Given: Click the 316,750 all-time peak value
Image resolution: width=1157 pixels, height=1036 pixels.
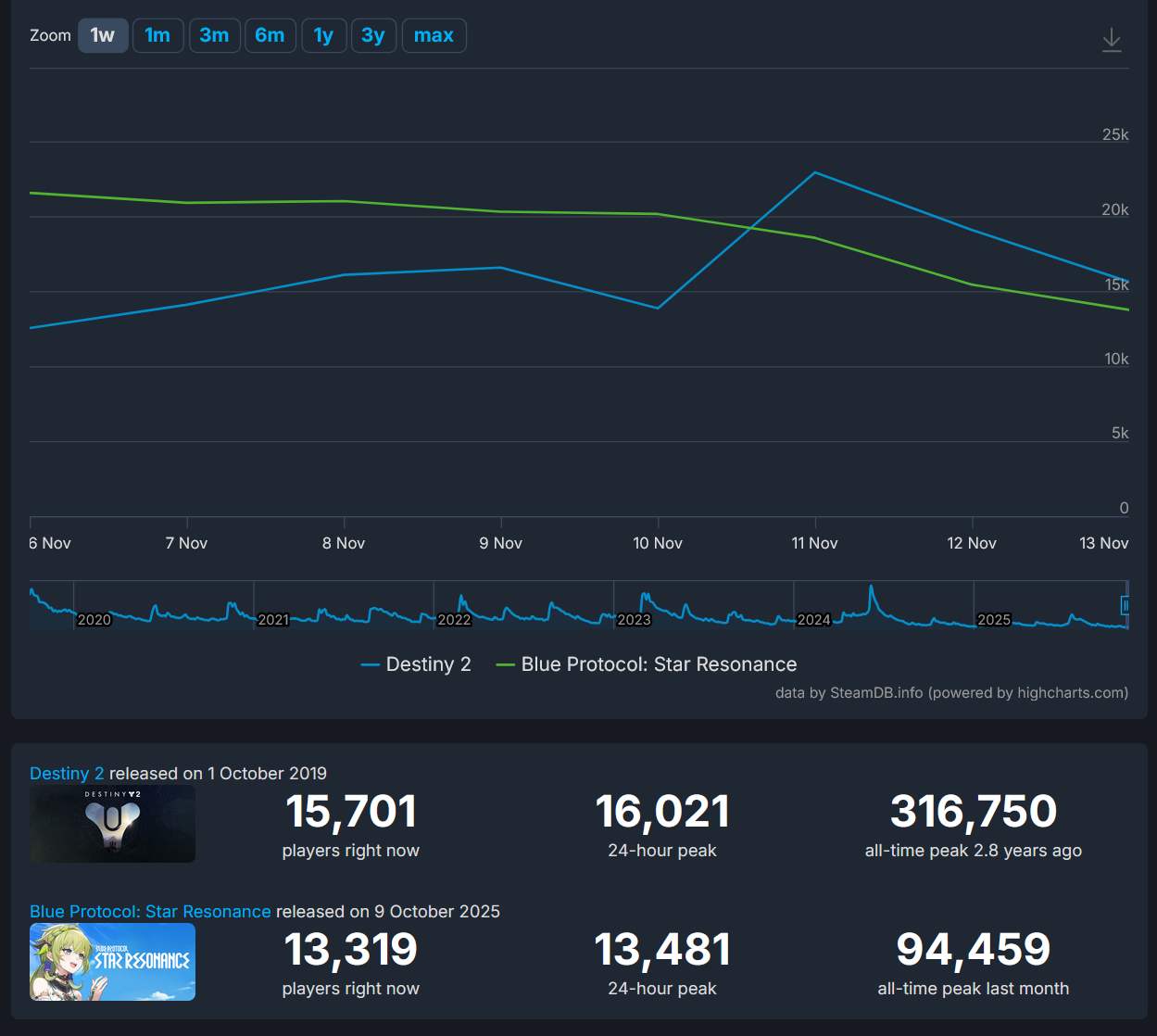Looking at the screenshot, I should [974, 811].
